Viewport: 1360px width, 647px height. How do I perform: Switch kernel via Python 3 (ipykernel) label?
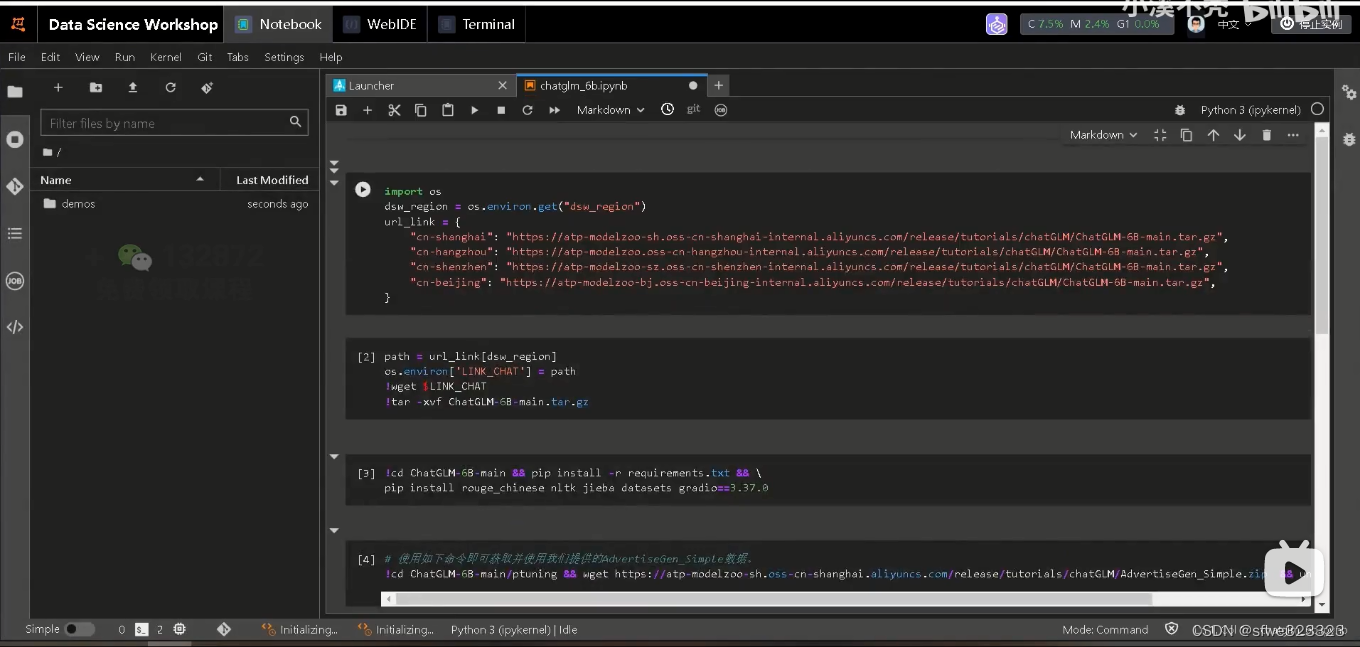(x=1250, y=110)
